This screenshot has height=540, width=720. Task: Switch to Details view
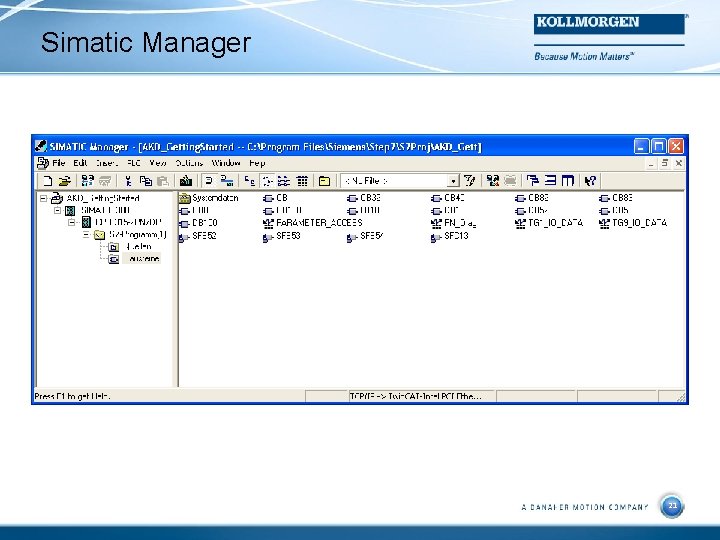302,181
